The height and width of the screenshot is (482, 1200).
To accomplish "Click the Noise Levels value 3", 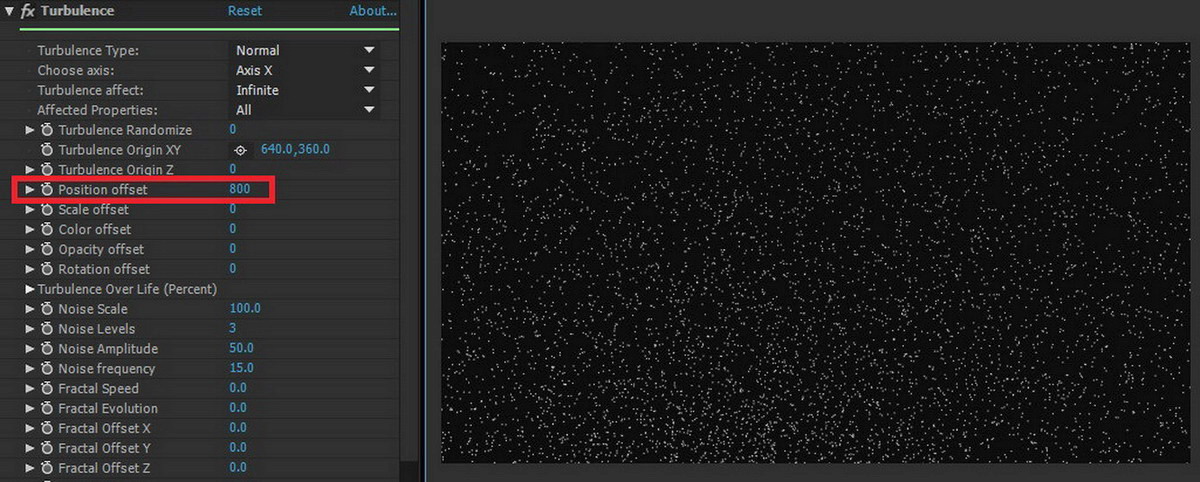I will coord(233,328).
